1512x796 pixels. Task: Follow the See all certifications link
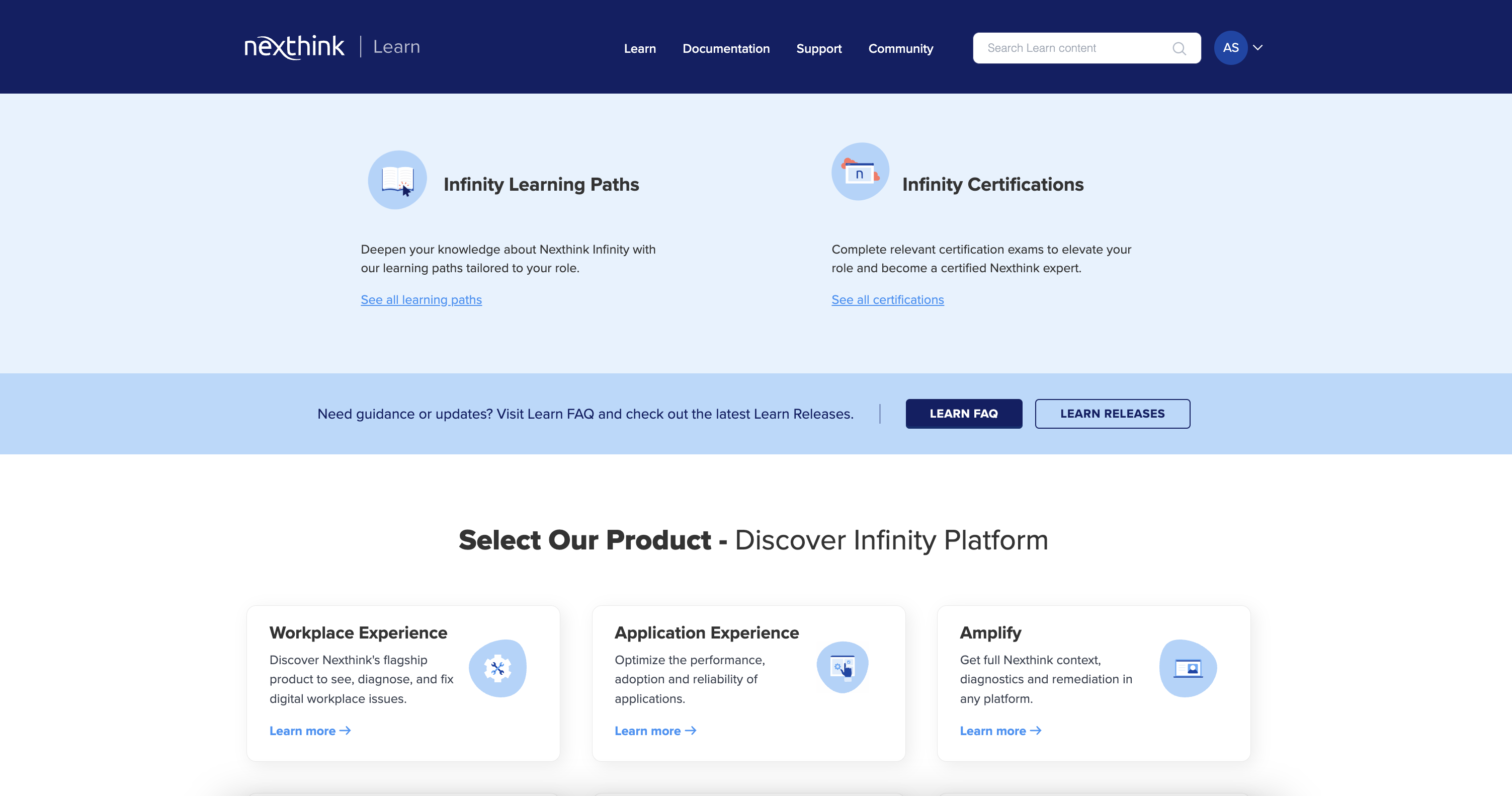point(887,299)
